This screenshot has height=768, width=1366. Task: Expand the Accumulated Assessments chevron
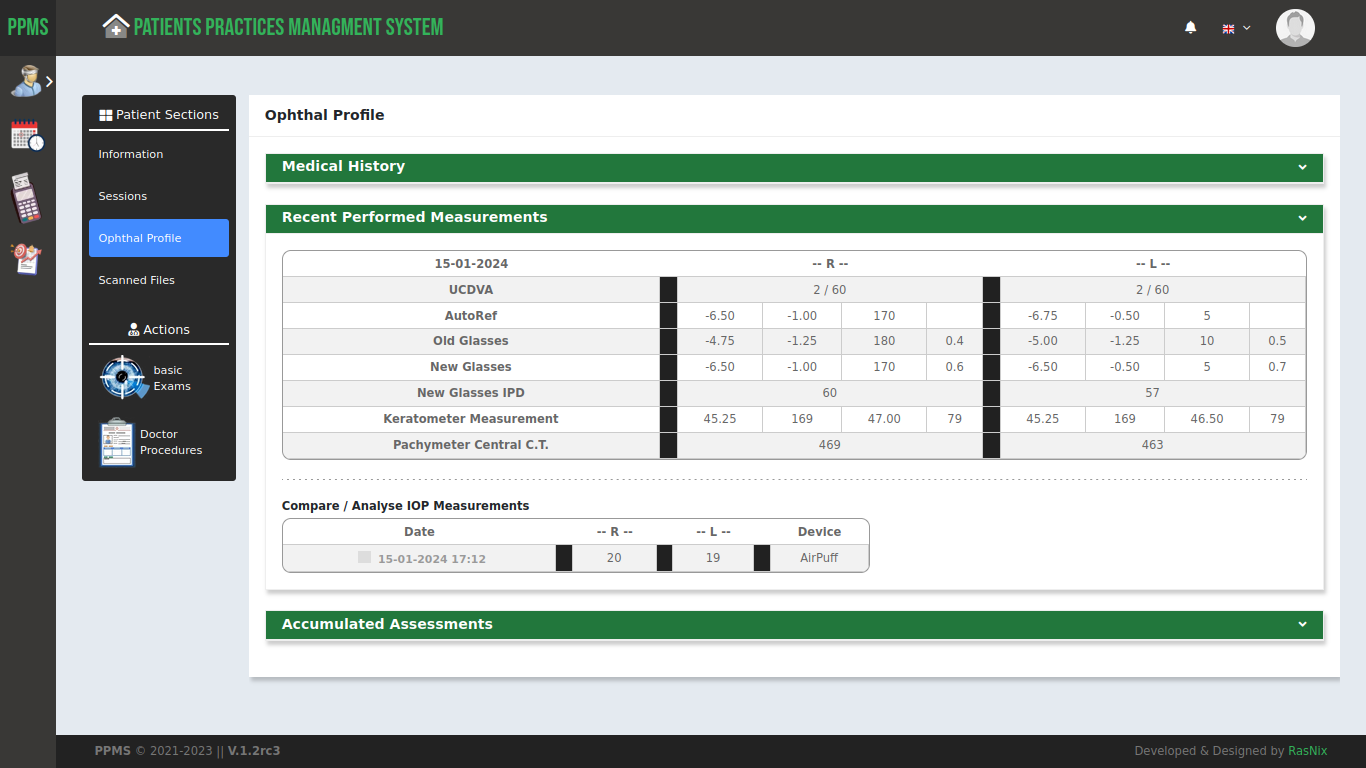(1302, 624)
